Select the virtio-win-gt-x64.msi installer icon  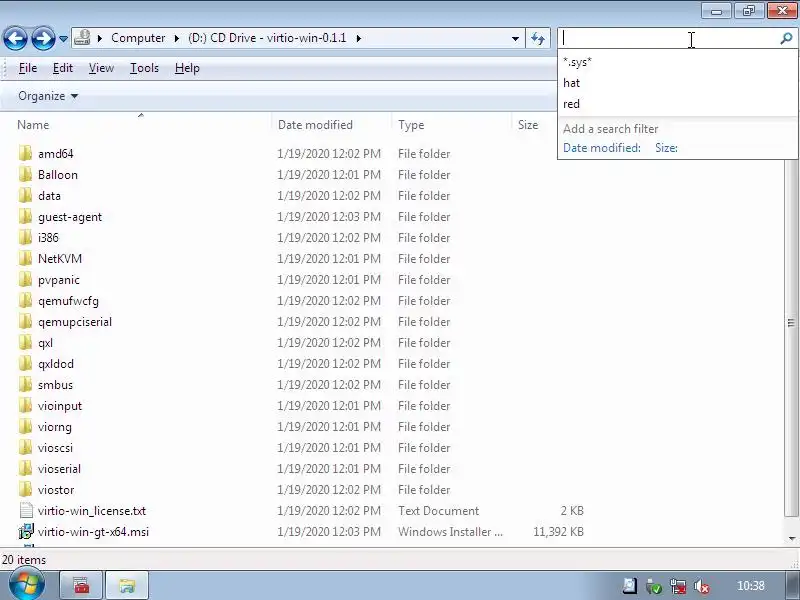coord(26,531)
